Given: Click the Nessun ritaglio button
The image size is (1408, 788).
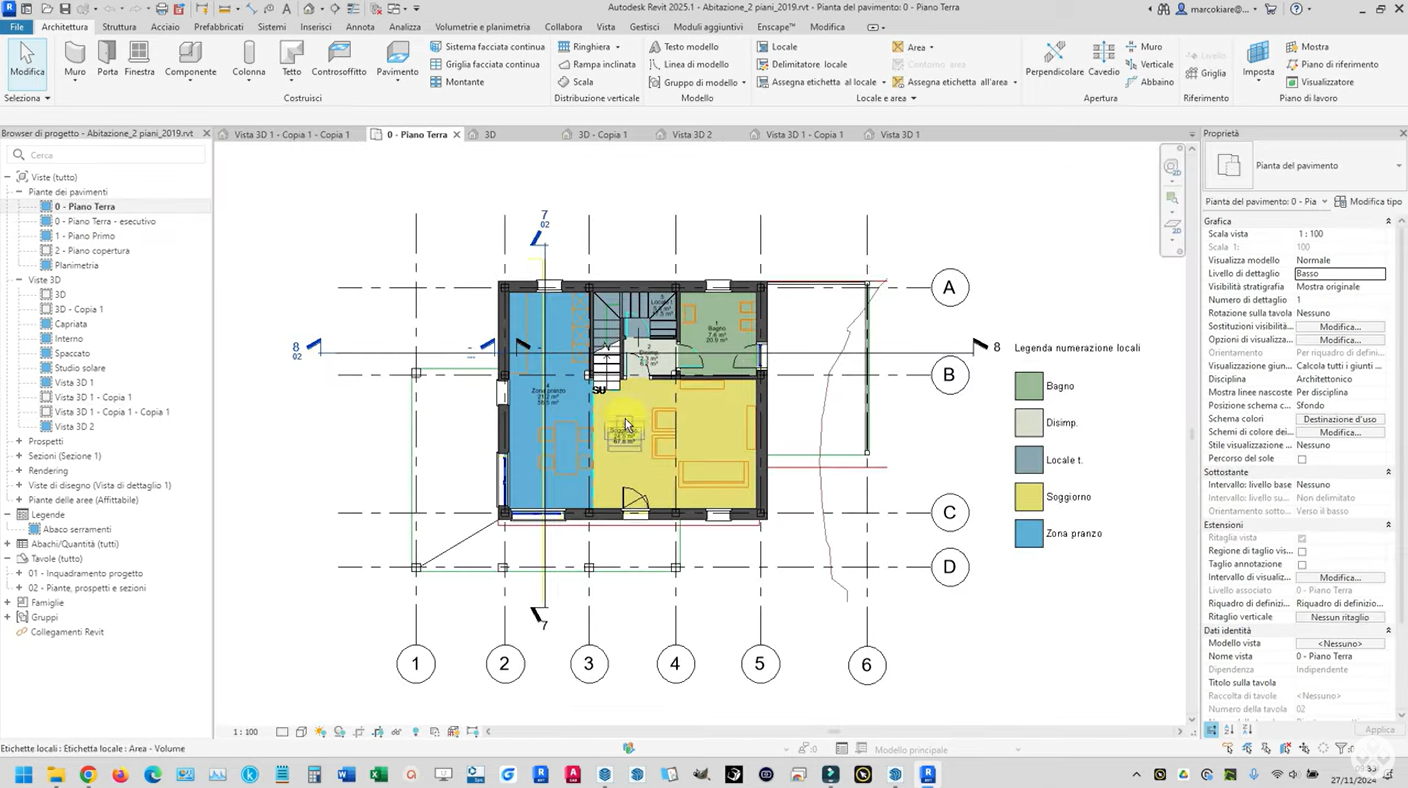Looking at the screenshot, I should tap(1339, 617).
